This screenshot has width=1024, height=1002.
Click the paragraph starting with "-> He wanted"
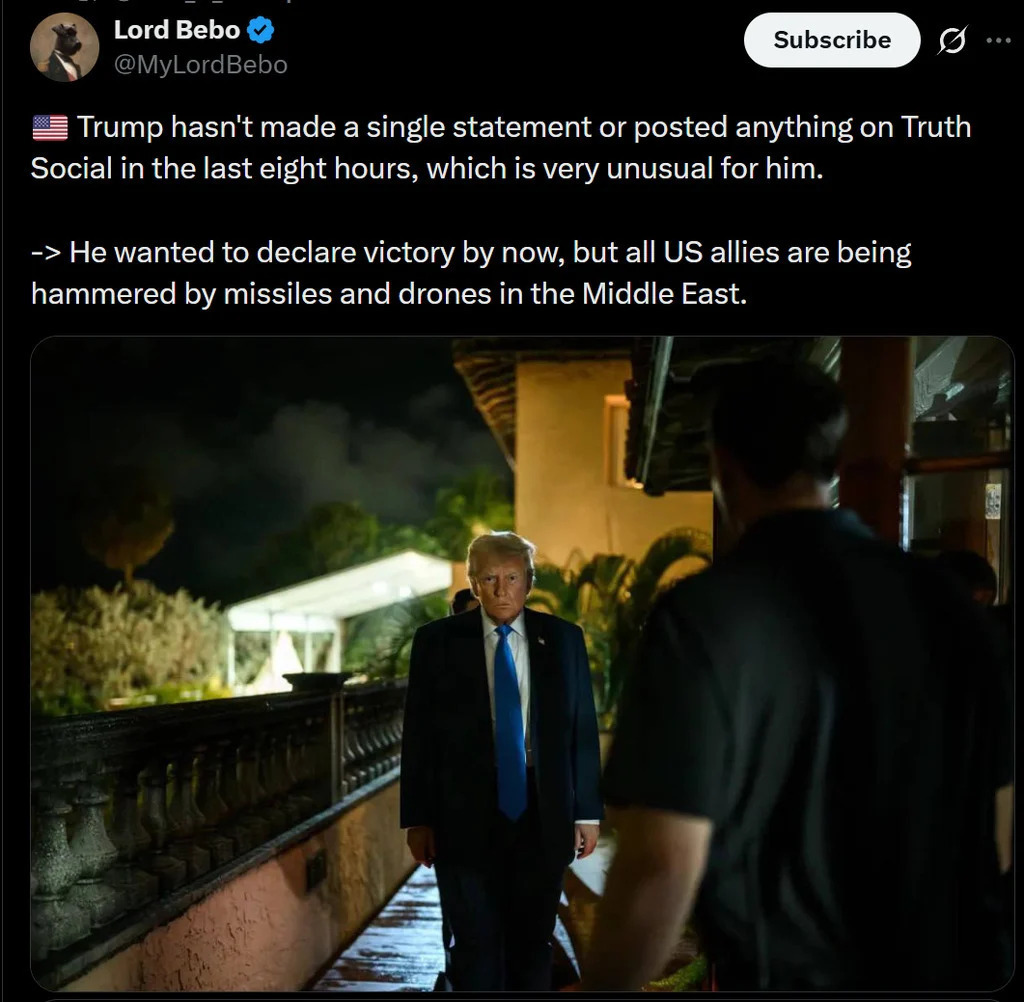click(x=470, y=272)
